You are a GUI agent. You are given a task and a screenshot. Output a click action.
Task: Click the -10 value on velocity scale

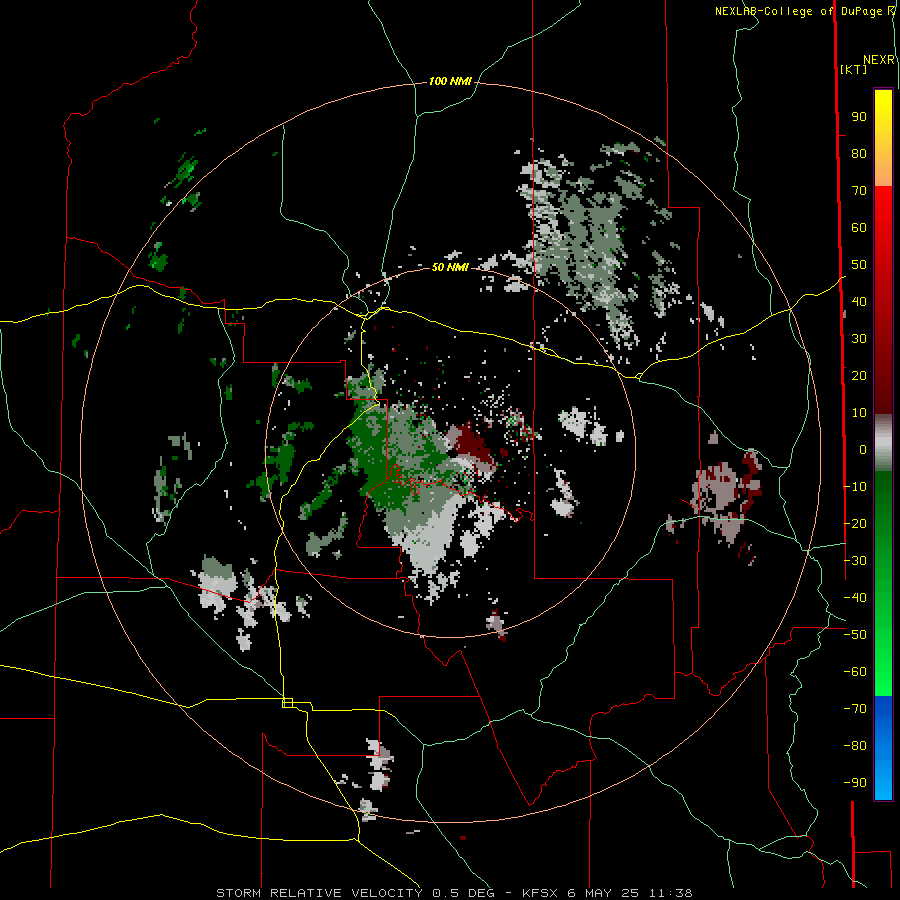pos(855,487)
